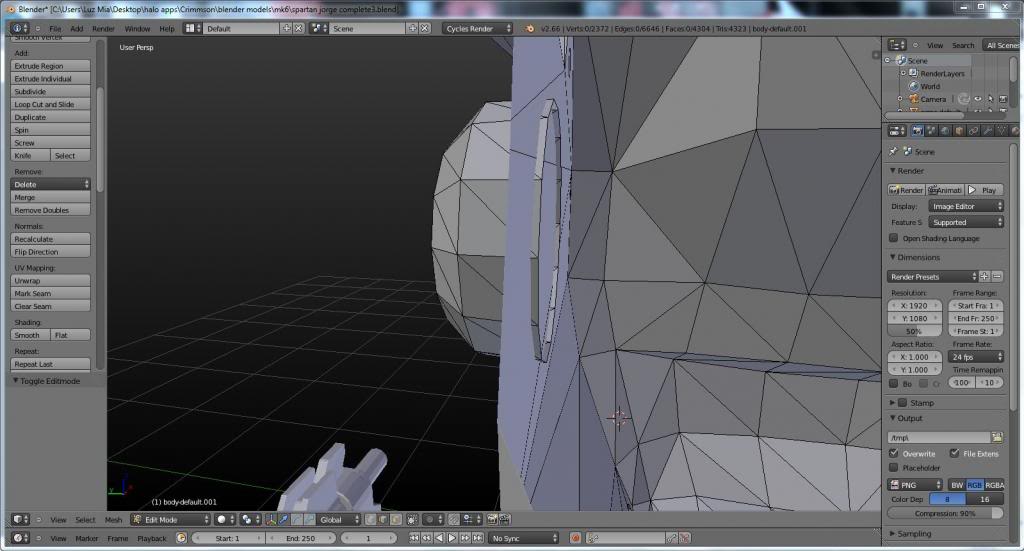Screen dimensions: 1024x551
Task: Select vertex select mode
Action: coord(370,520)
